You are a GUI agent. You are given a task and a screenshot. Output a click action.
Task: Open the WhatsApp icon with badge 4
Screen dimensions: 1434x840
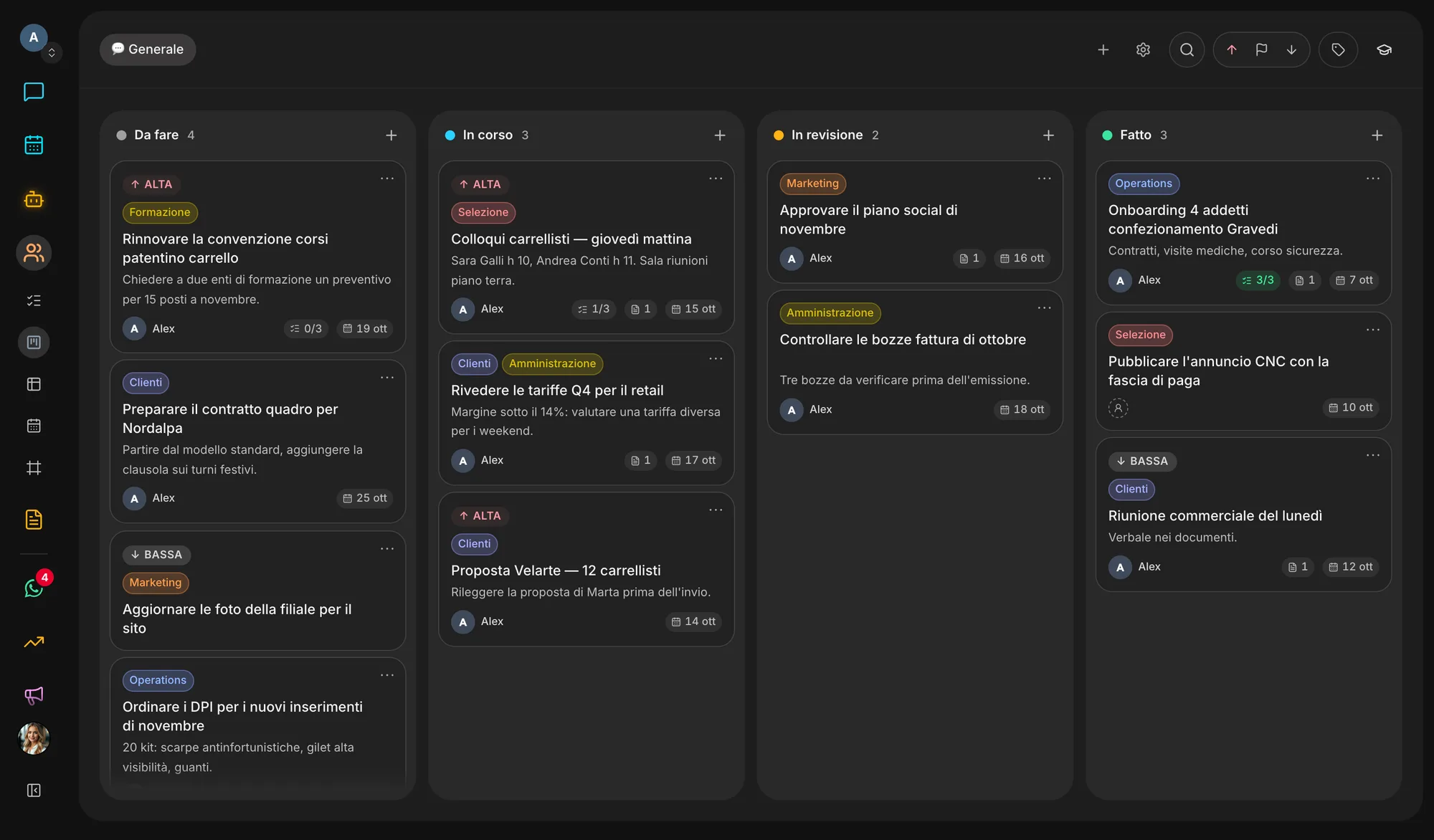tap(34, 588)
